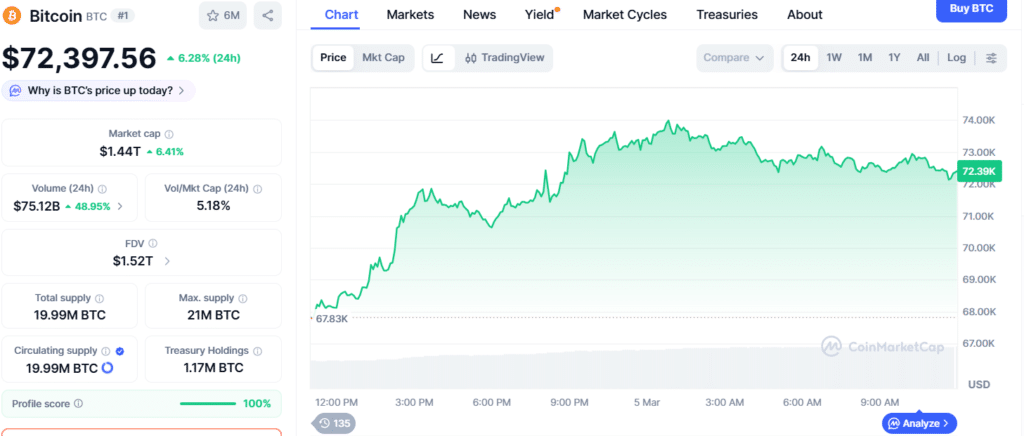Click the Circulating supply info icon

106,351
